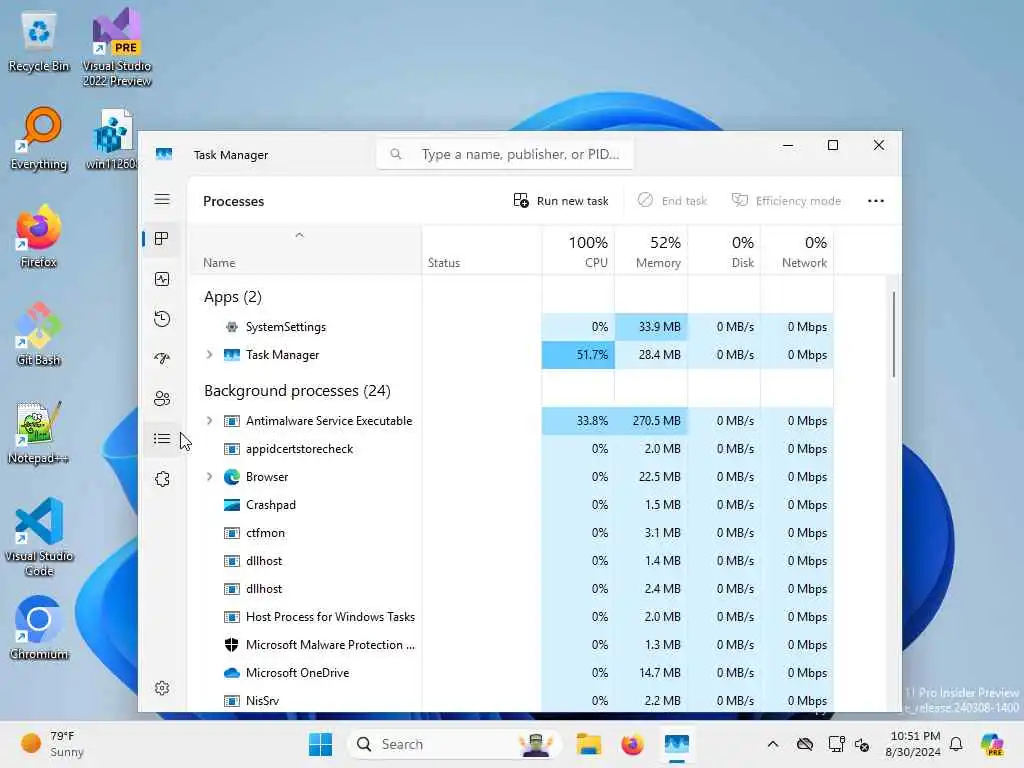Open the App history page in sidebar
This screenshot has width=1024, height=768.
click(x=162, y=319)
